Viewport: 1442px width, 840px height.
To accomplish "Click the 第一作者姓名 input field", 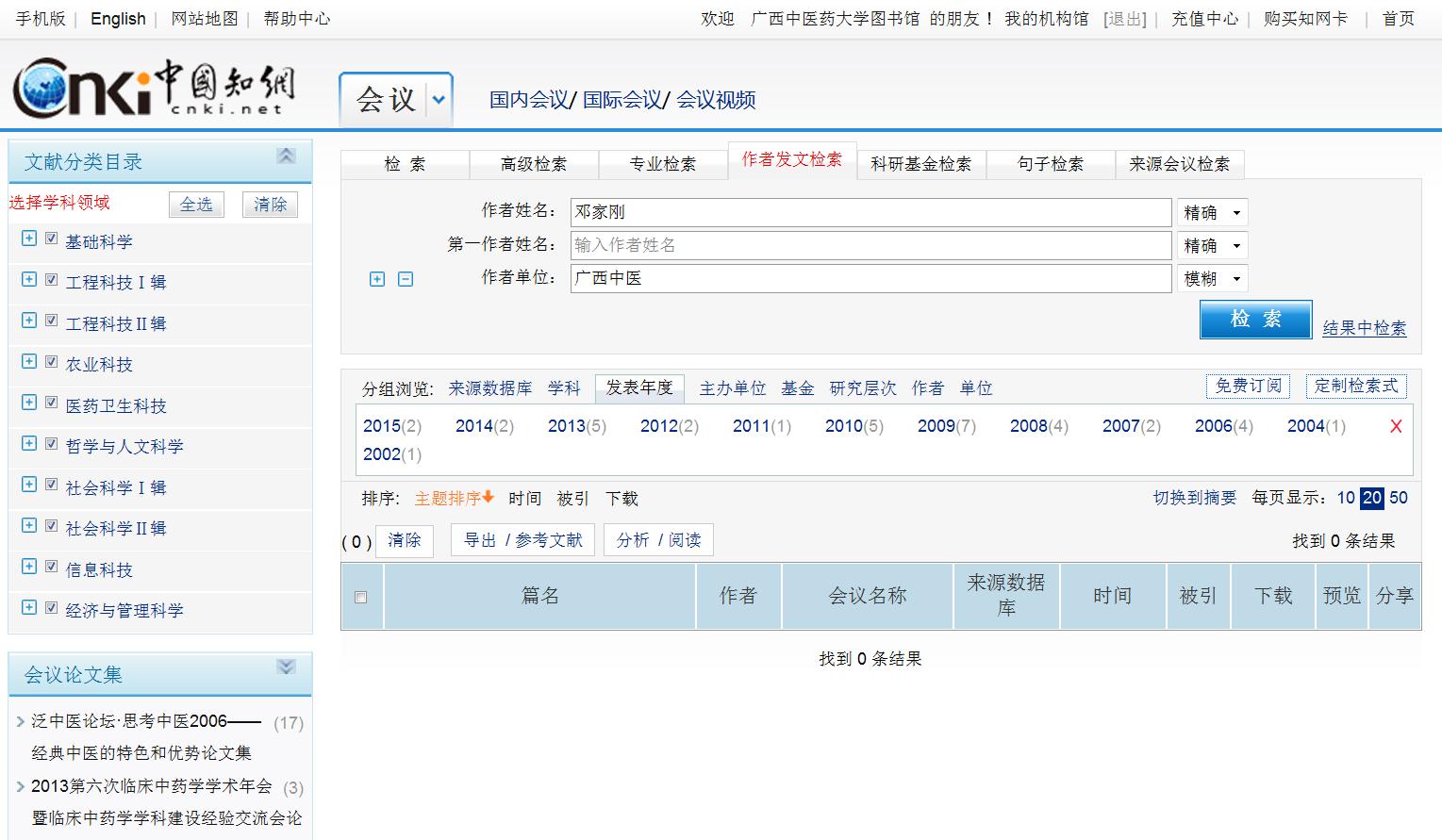I will click(x=870, y=245).
